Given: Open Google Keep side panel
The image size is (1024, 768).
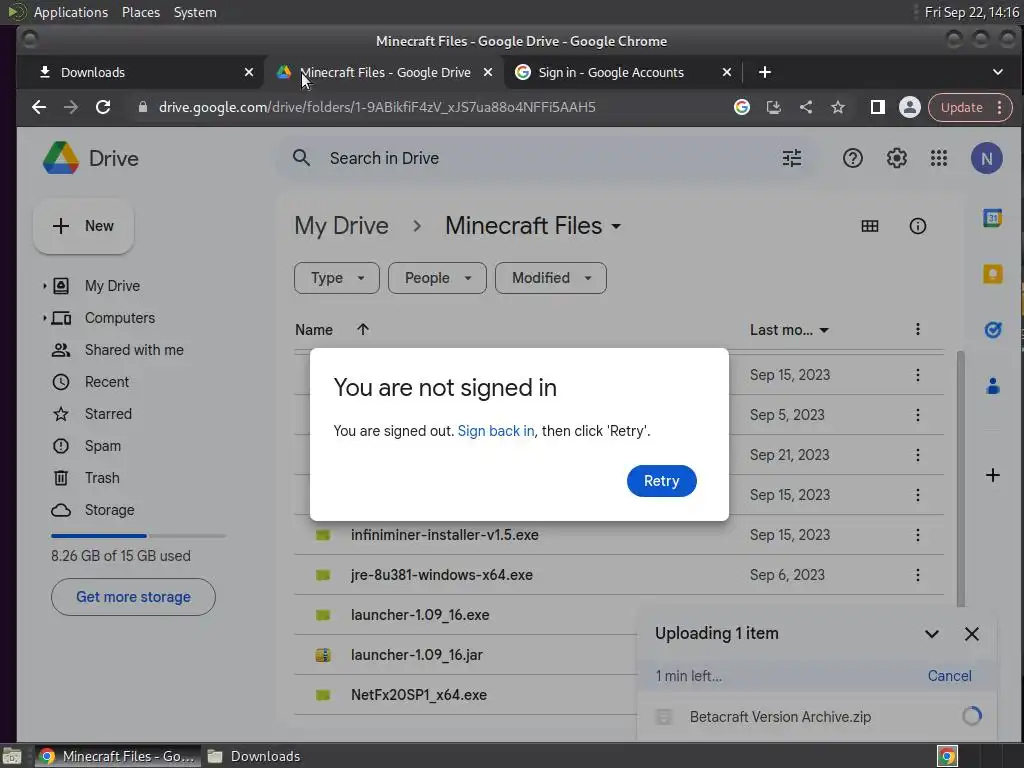Looking at the screenshot, I should (993, 274).
